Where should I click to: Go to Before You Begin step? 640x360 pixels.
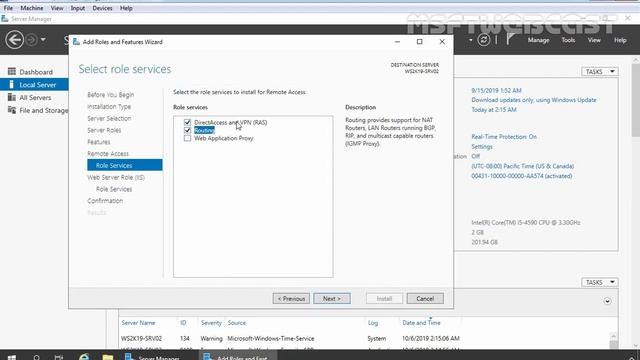[x=111, y=95]
